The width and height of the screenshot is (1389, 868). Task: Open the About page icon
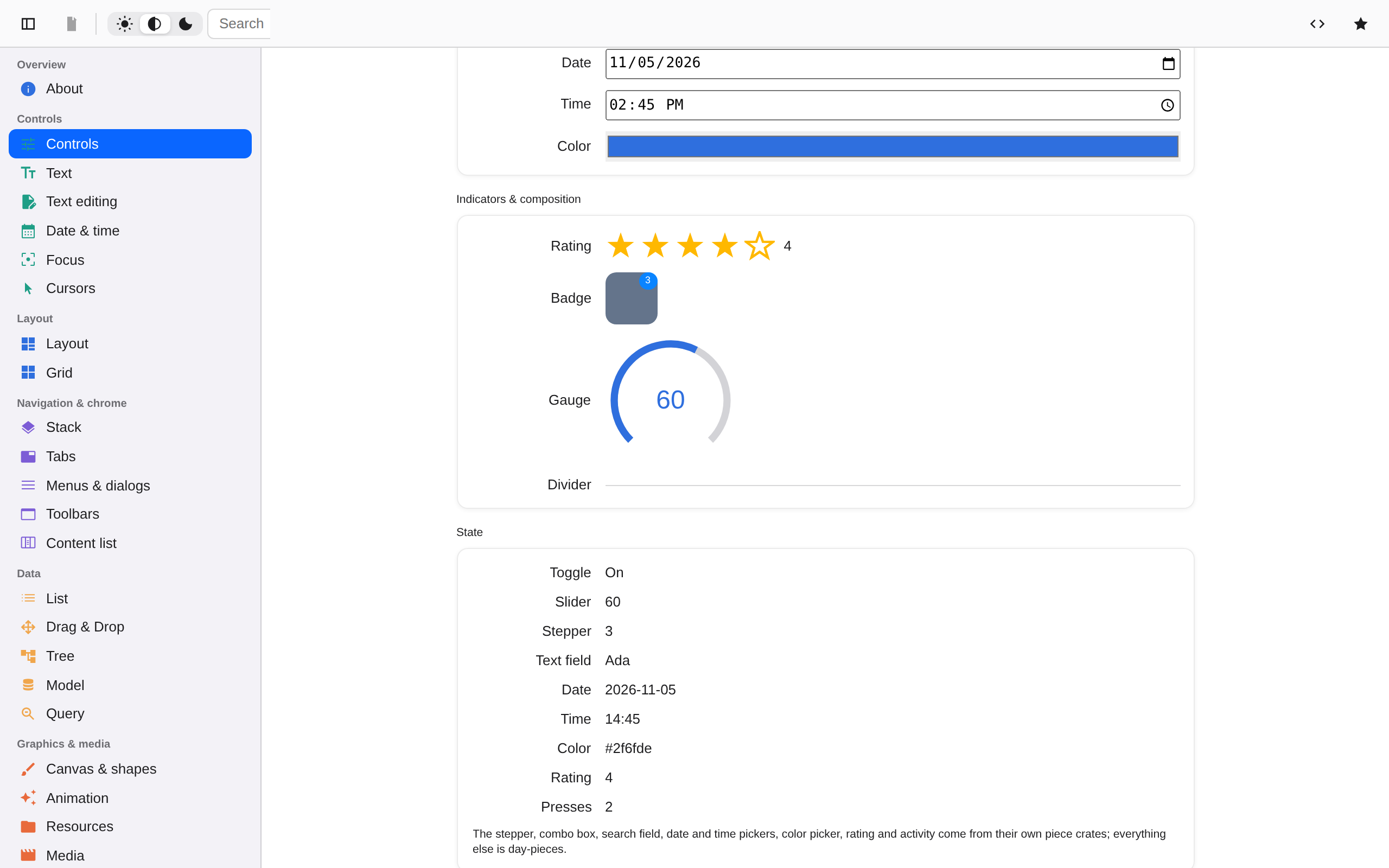coord(28,89)
